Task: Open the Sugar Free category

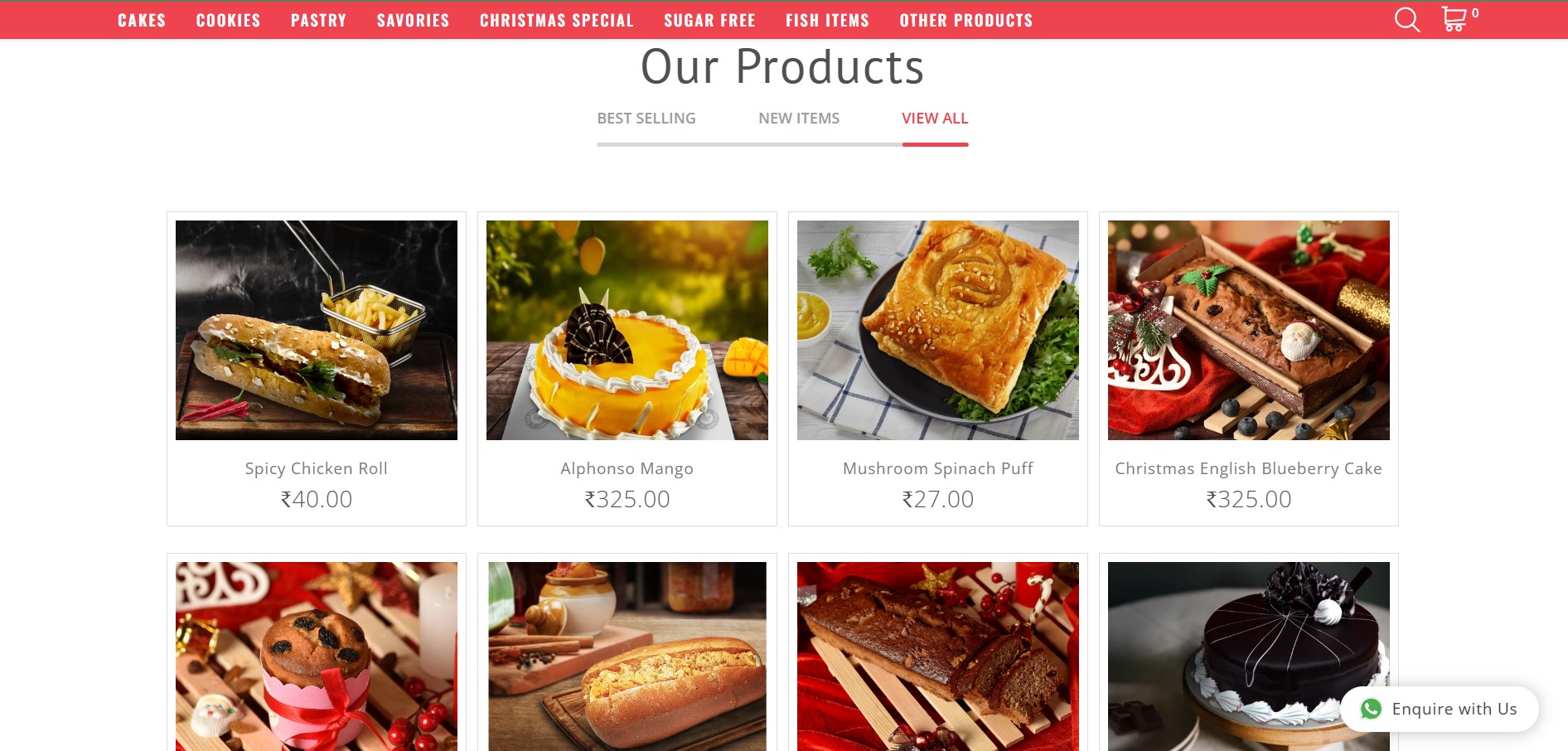Action: pyautogui.click(x=709, y=21)
